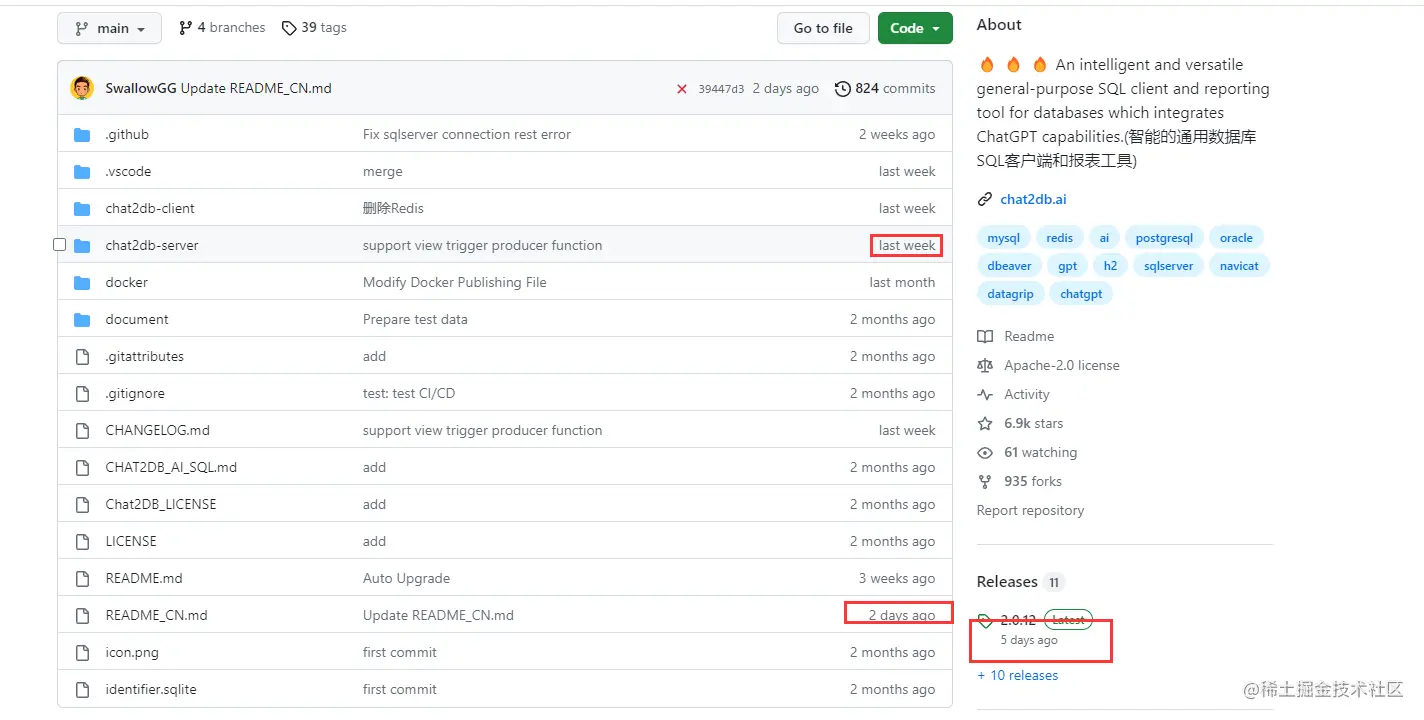Click the CHAT2DB_AI_SQL.md file icon
The width and height of the screenshot is (1424, 720).
tap(82, 467)
